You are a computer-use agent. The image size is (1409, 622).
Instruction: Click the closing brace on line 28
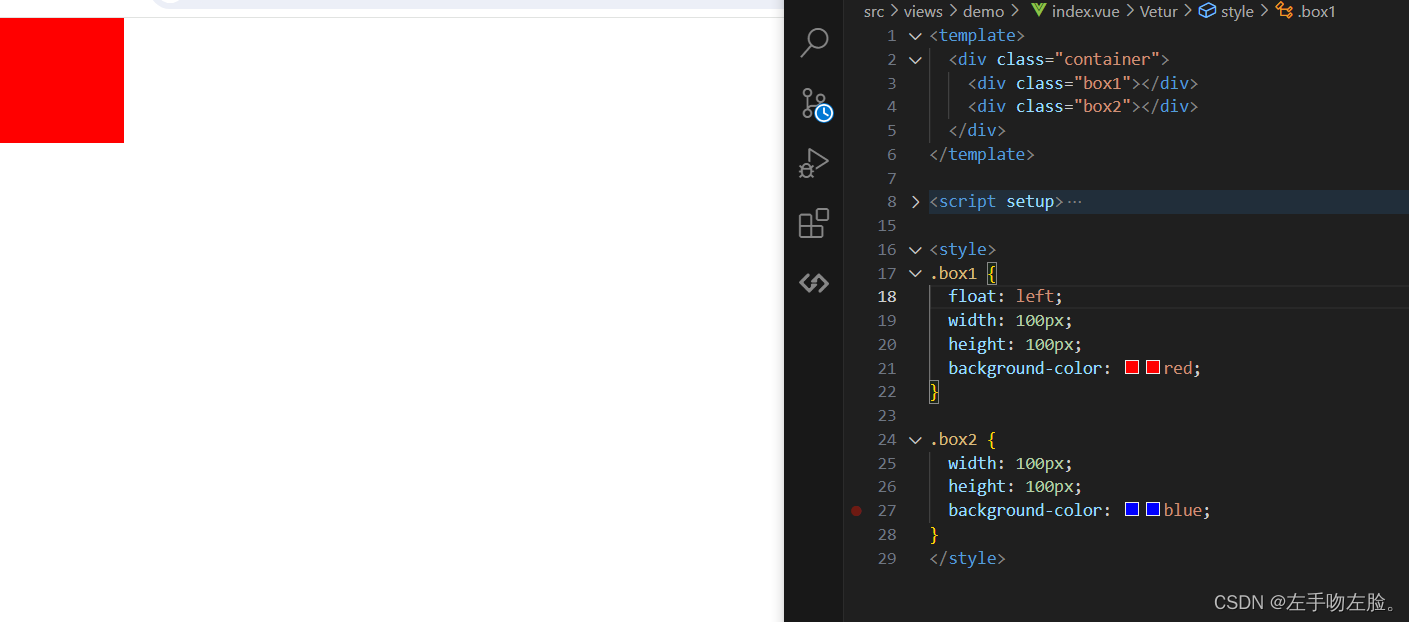934,535
